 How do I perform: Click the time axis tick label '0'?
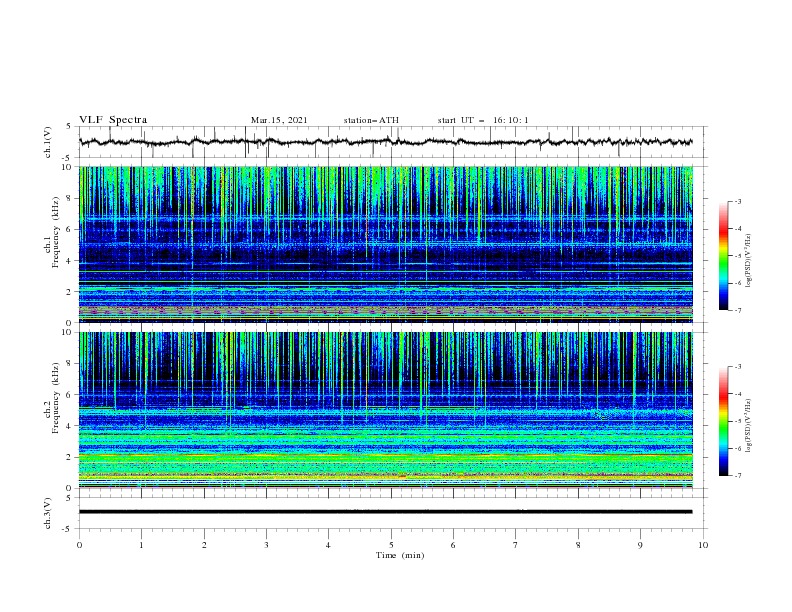(79, 545)
